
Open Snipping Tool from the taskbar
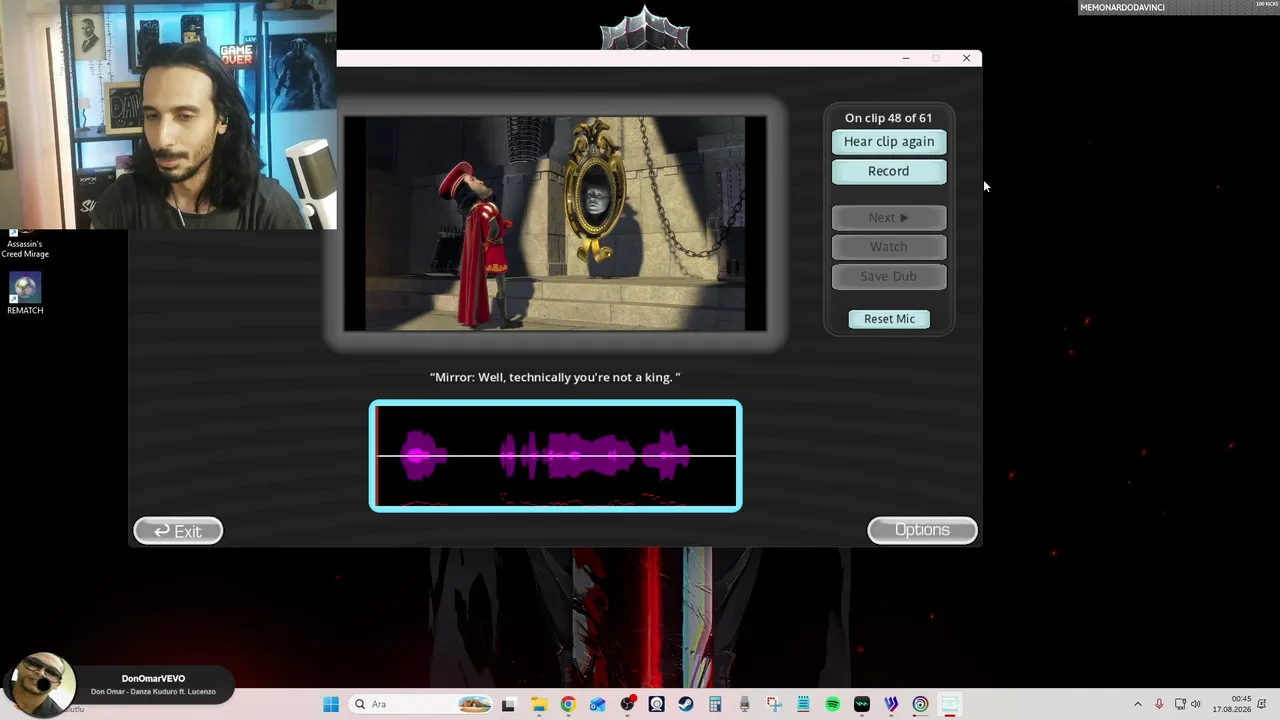click(x=774, y=704)
